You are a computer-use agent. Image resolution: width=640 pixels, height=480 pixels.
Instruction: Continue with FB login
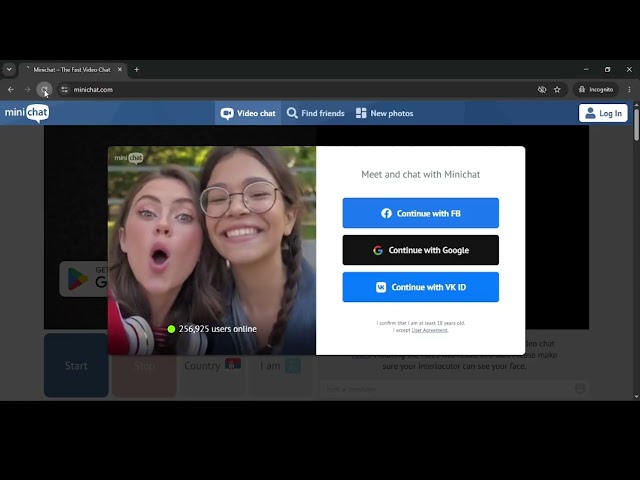(420, 213)
